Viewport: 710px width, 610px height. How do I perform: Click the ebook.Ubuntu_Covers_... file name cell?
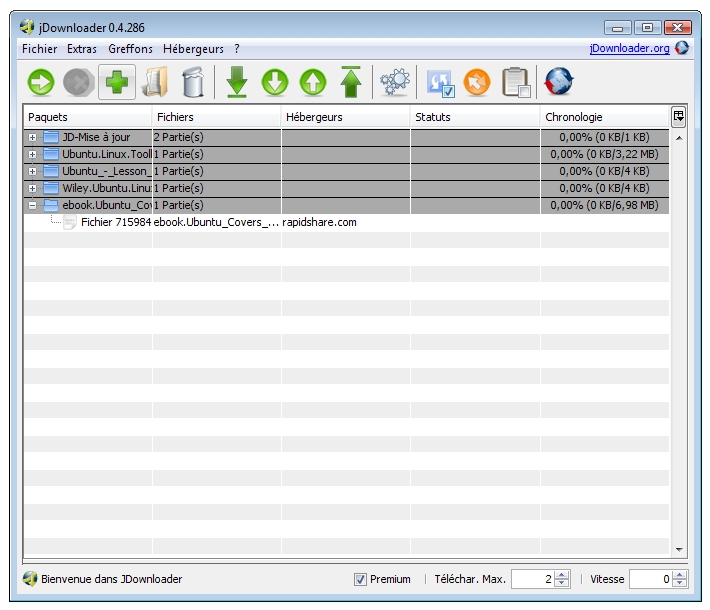[216, 222]
